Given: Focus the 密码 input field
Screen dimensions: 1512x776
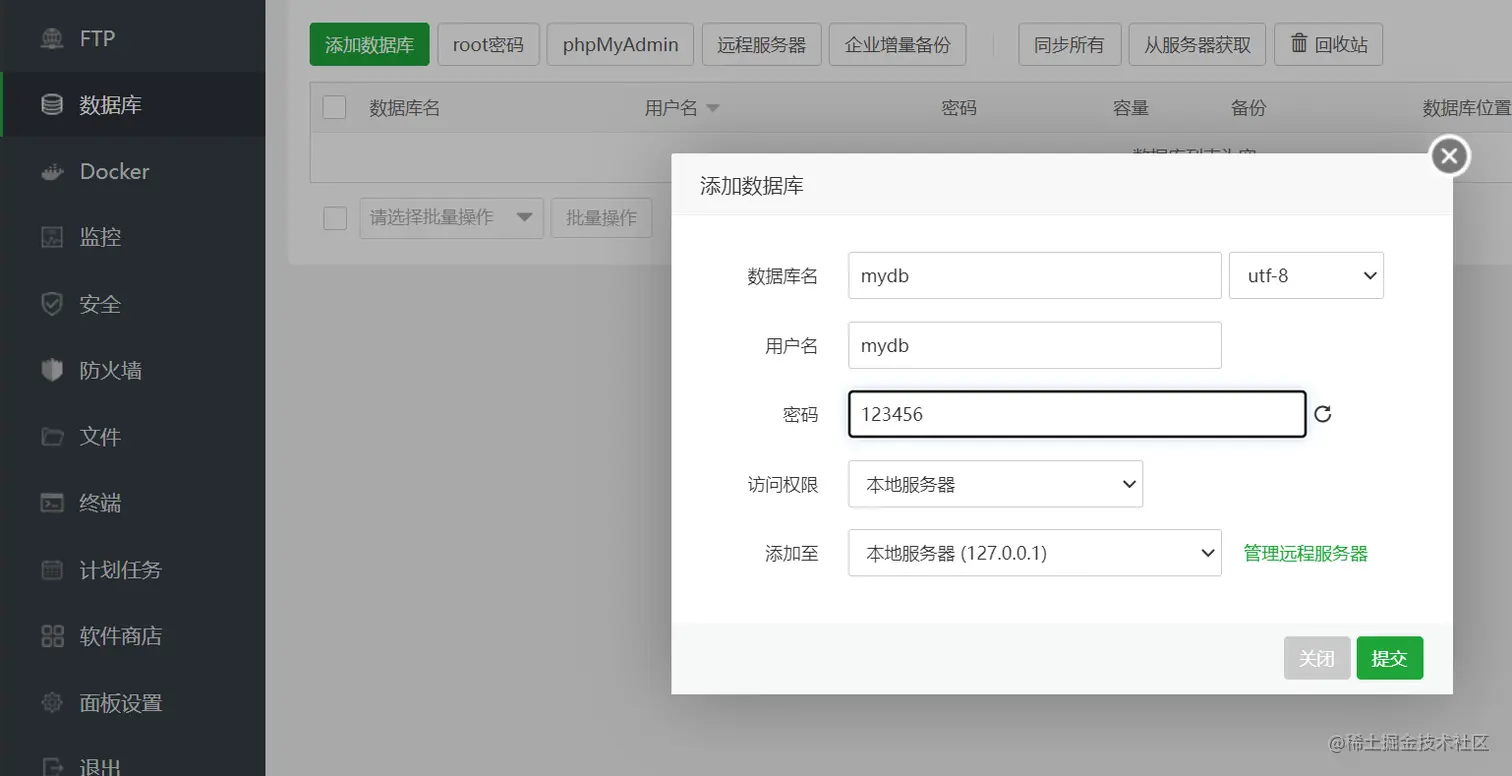Looking at the screenshot, I should tap(1077, 414).
